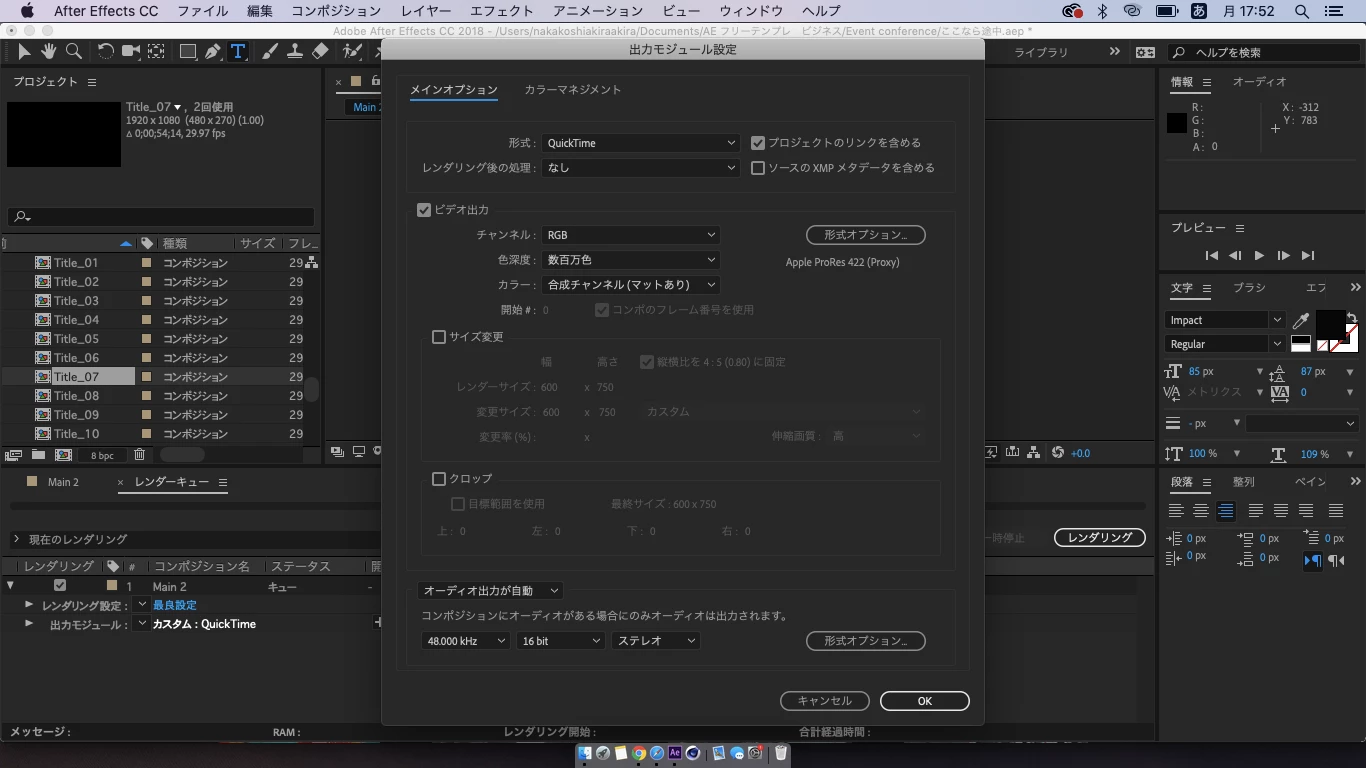Viewport: 1366px width, 768px height.
Task: Create a new folder in Project panel
Action: pos(38,455)
